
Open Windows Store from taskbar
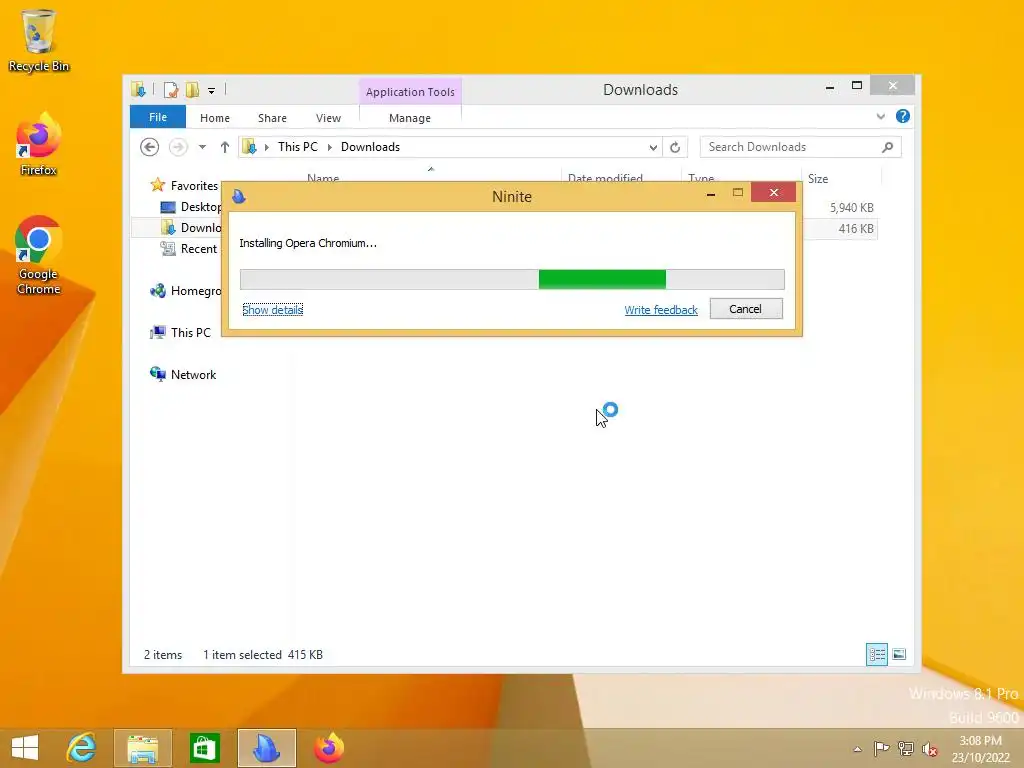click(x=204, y=748)
